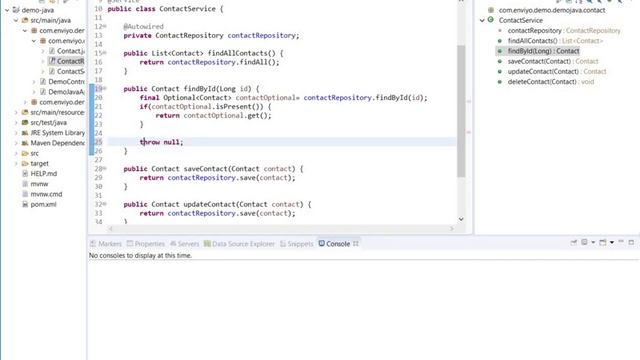
Task: Open Display Selected Console dropdown arrow
Action: pos(593,242)
